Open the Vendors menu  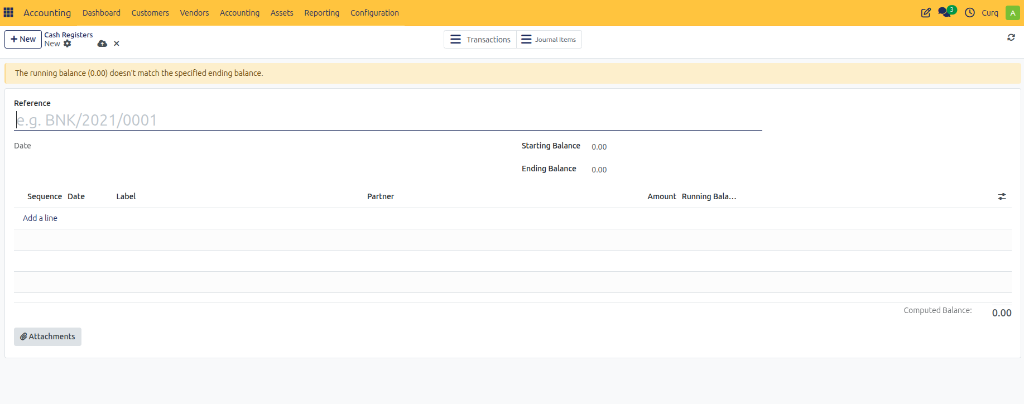(x=195, y=13)
